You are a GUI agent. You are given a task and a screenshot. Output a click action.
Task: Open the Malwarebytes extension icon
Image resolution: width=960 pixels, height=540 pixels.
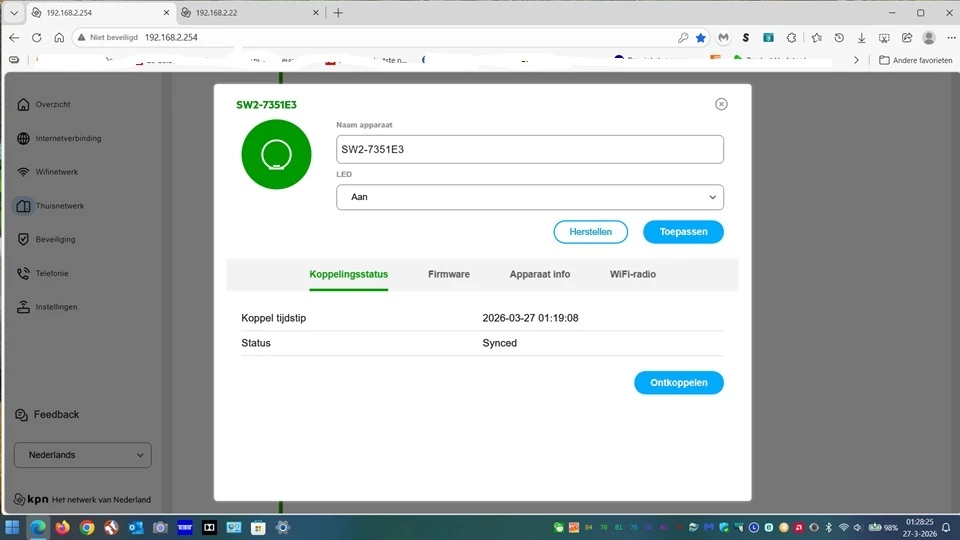click(723, 38)
